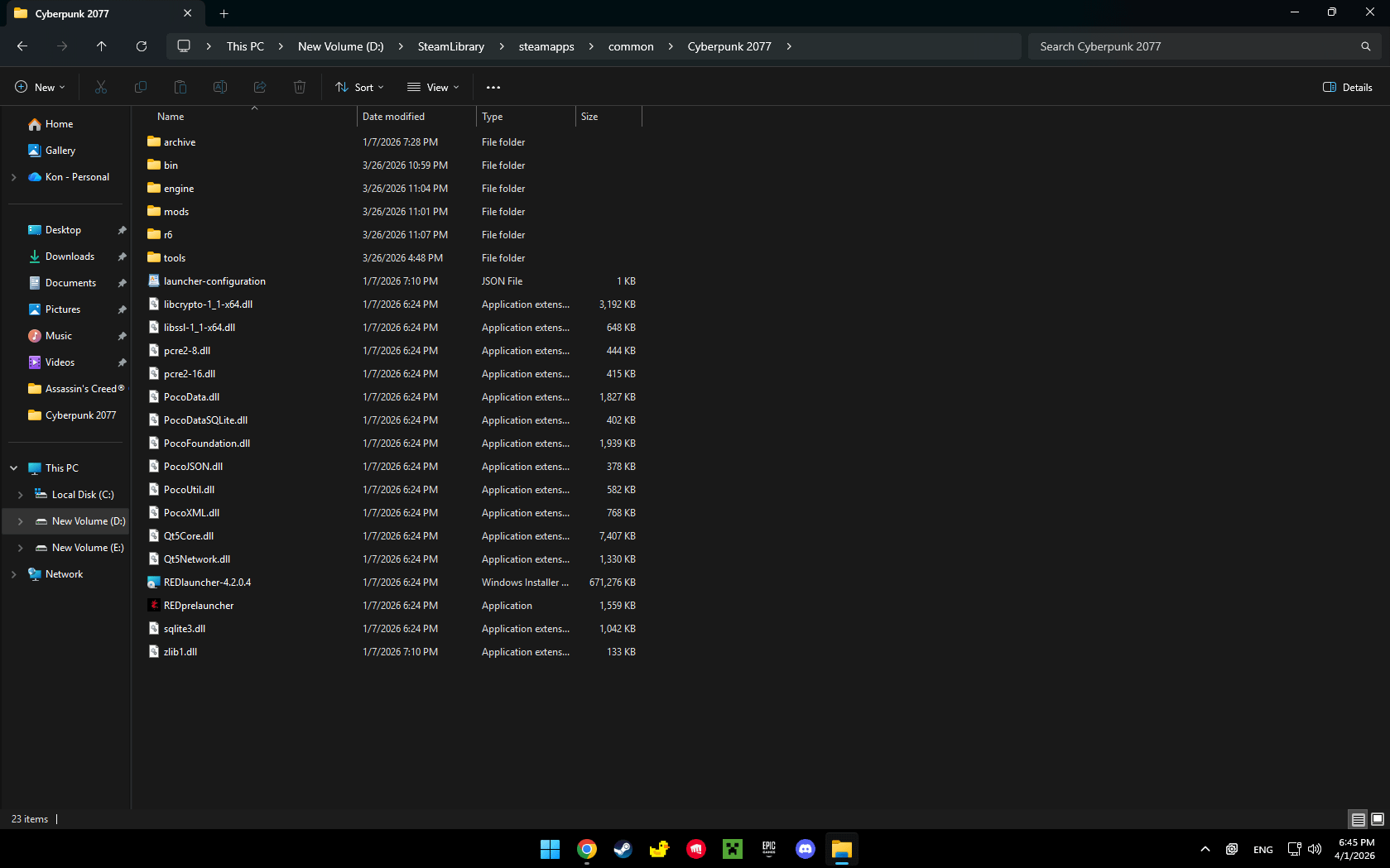Screen dimensions: 1390x868
Task: Open Steam from the taskbar
Action: click(x=623, y=849)
